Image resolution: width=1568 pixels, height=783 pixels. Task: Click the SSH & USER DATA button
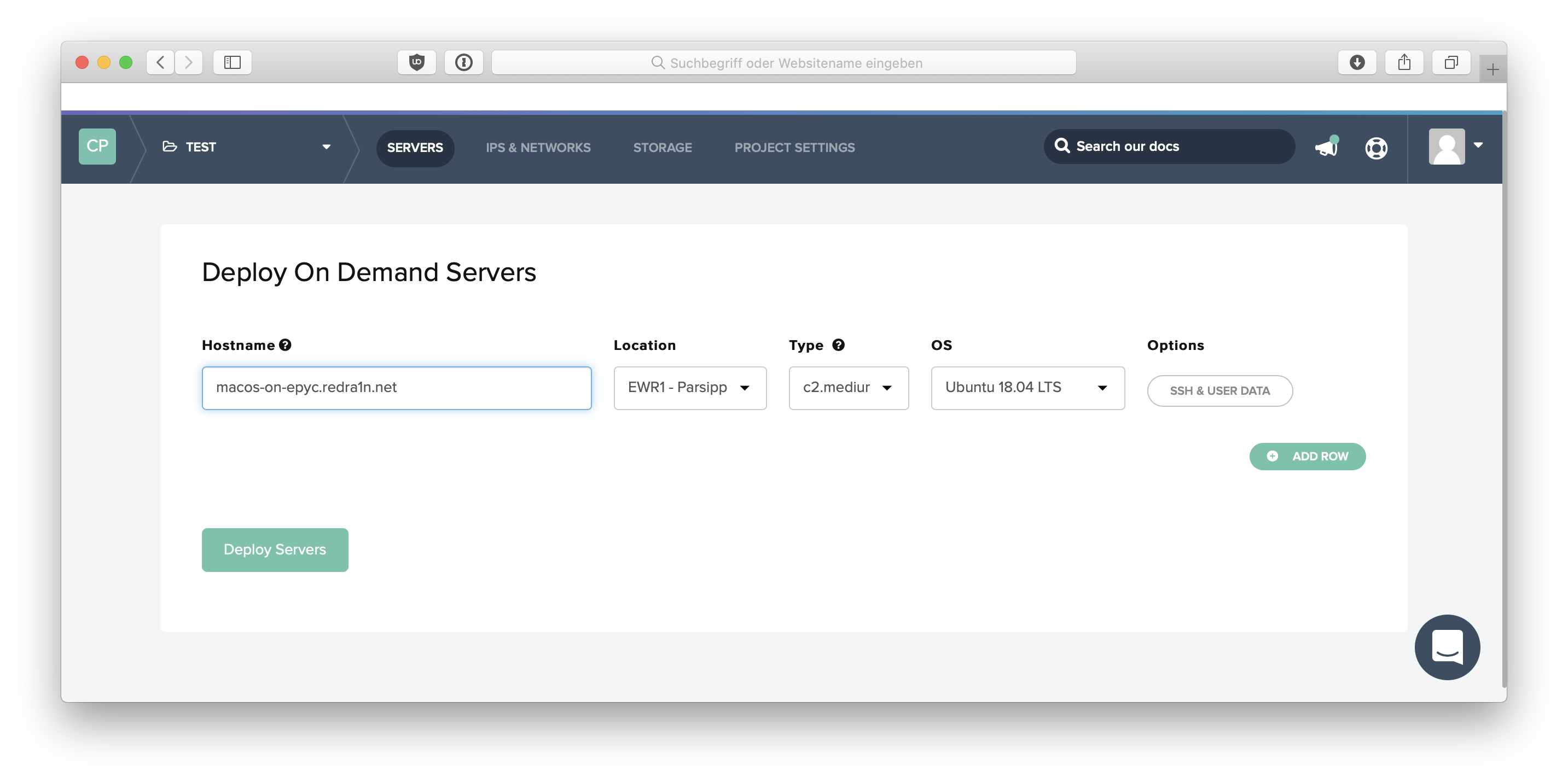(1220, 390)
